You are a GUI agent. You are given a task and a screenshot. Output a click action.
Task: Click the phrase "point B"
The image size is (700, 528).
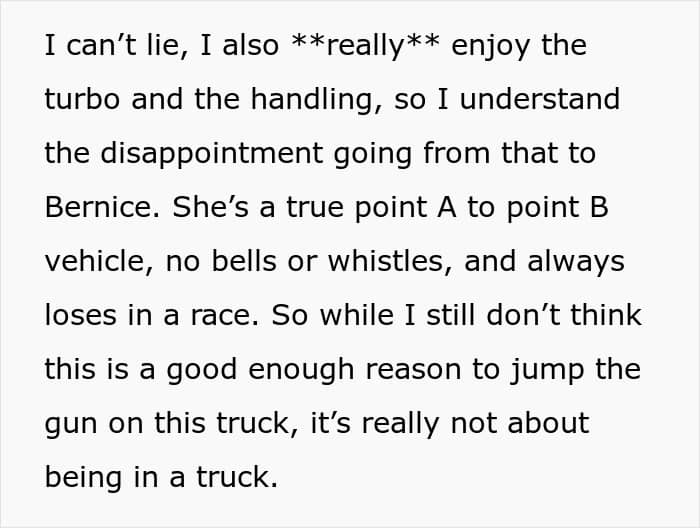[558, 208]
